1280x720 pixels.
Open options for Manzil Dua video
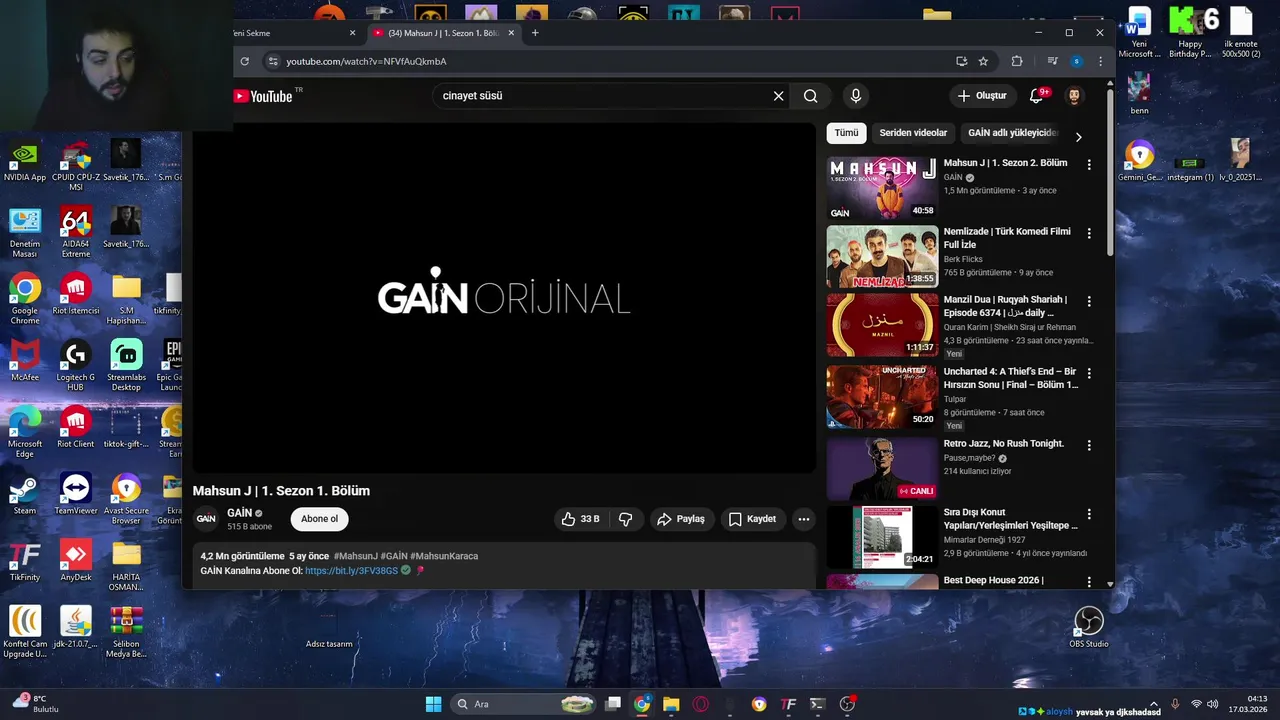point(1089,301)
